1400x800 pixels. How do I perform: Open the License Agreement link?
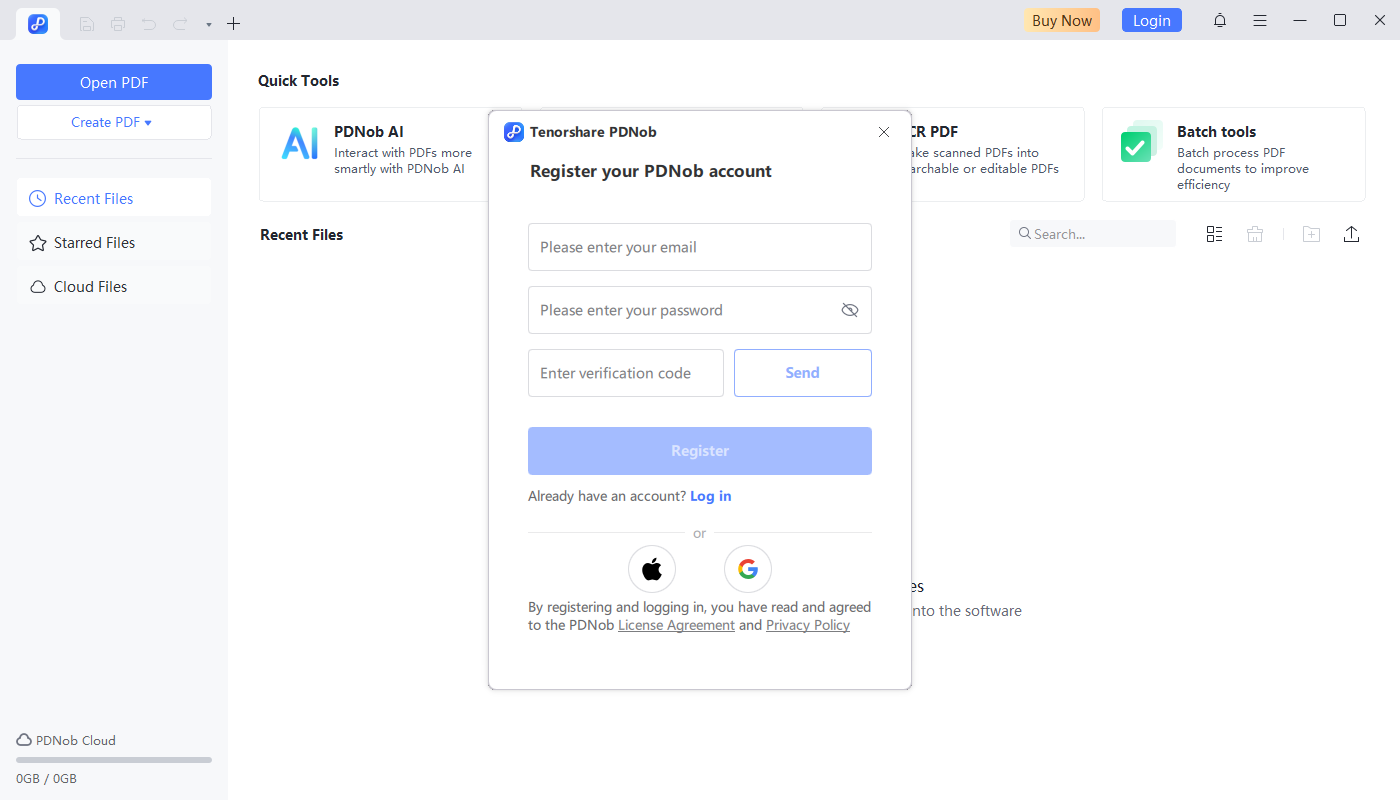coord(676,625)
